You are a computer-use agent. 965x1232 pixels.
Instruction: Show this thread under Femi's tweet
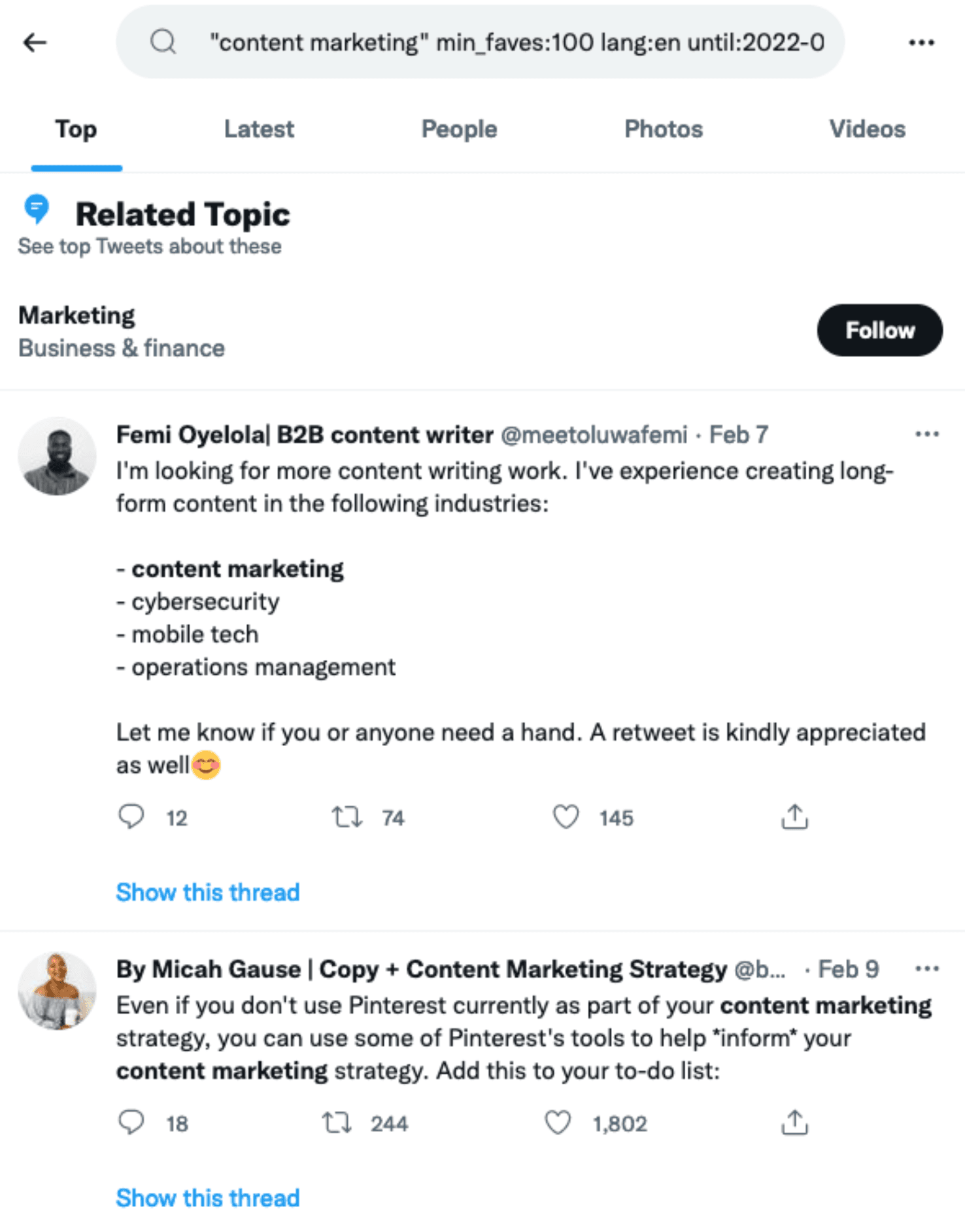point(207,892)
